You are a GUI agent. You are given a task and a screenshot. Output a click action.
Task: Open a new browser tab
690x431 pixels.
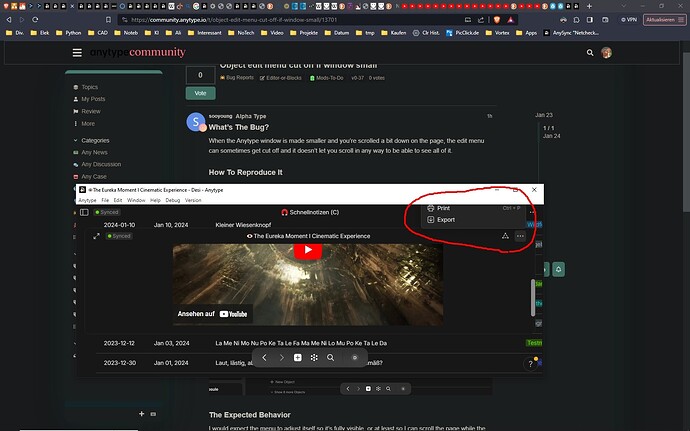click(x=589, y=6)
